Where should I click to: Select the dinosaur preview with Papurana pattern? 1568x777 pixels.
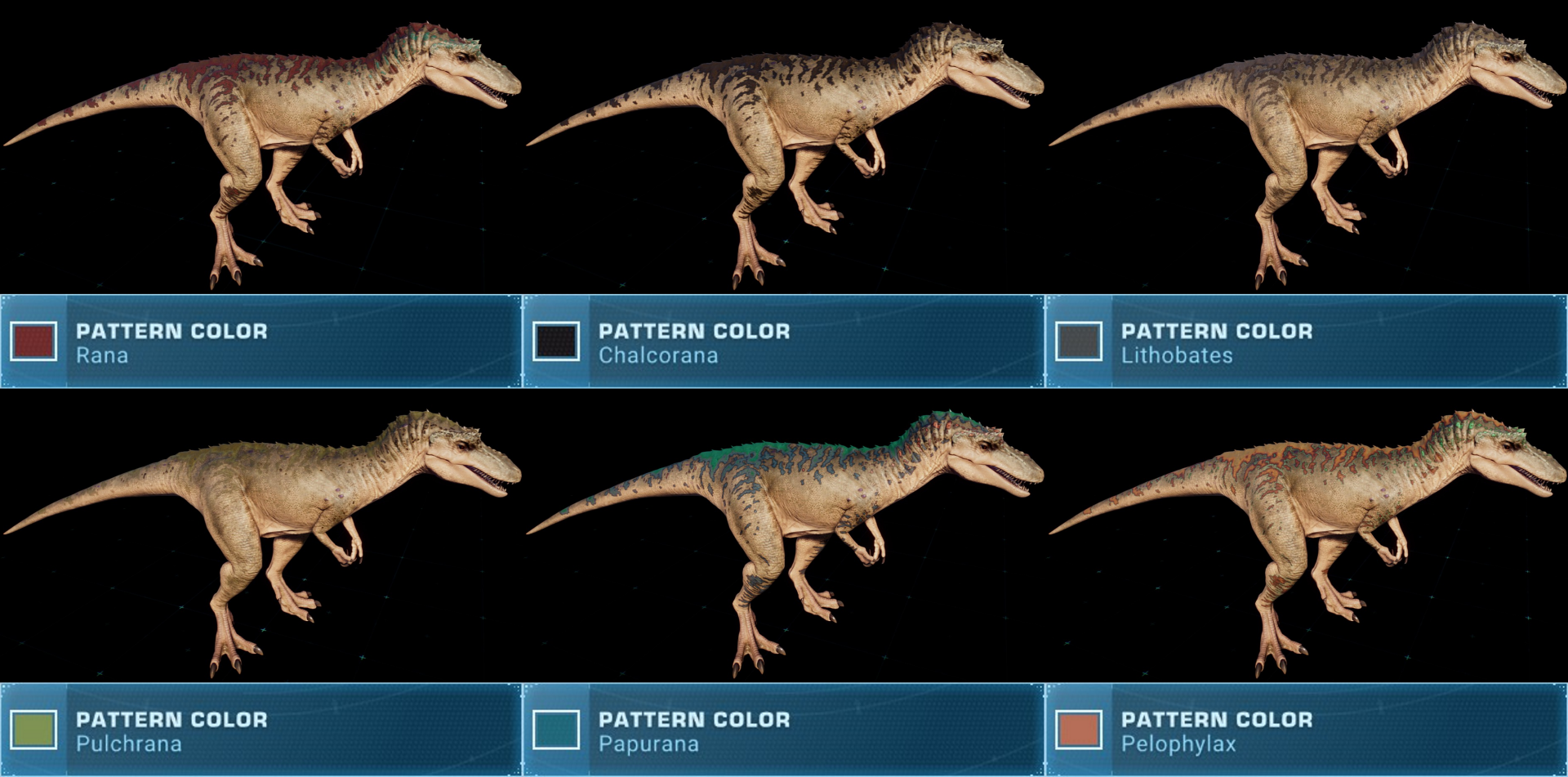pos(786,543)
